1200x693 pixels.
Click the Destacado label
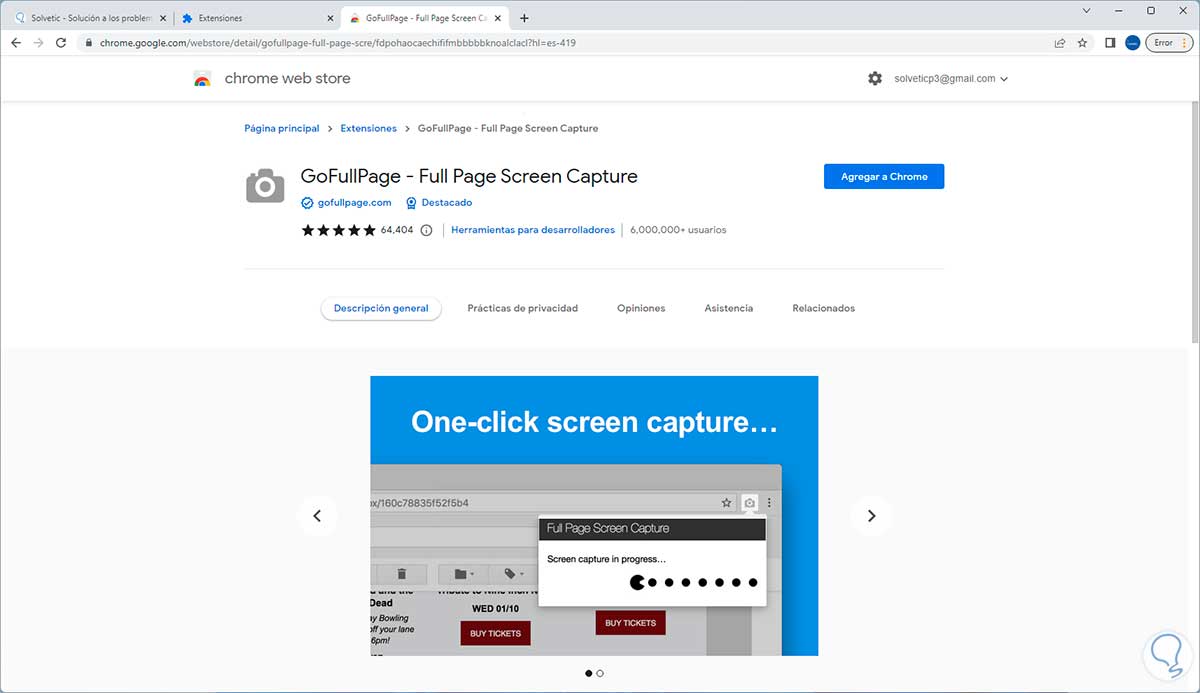pos(447,202)
